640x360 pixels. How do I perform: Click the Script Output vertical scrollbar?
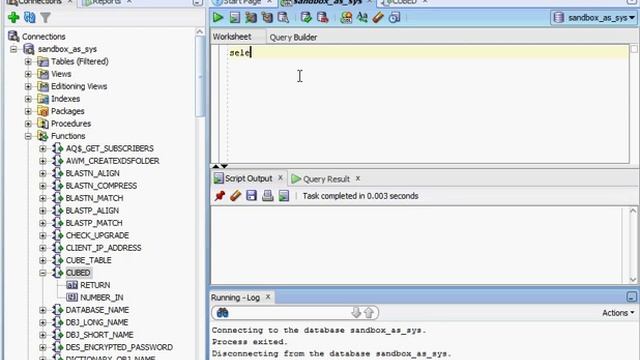(633, 245)
